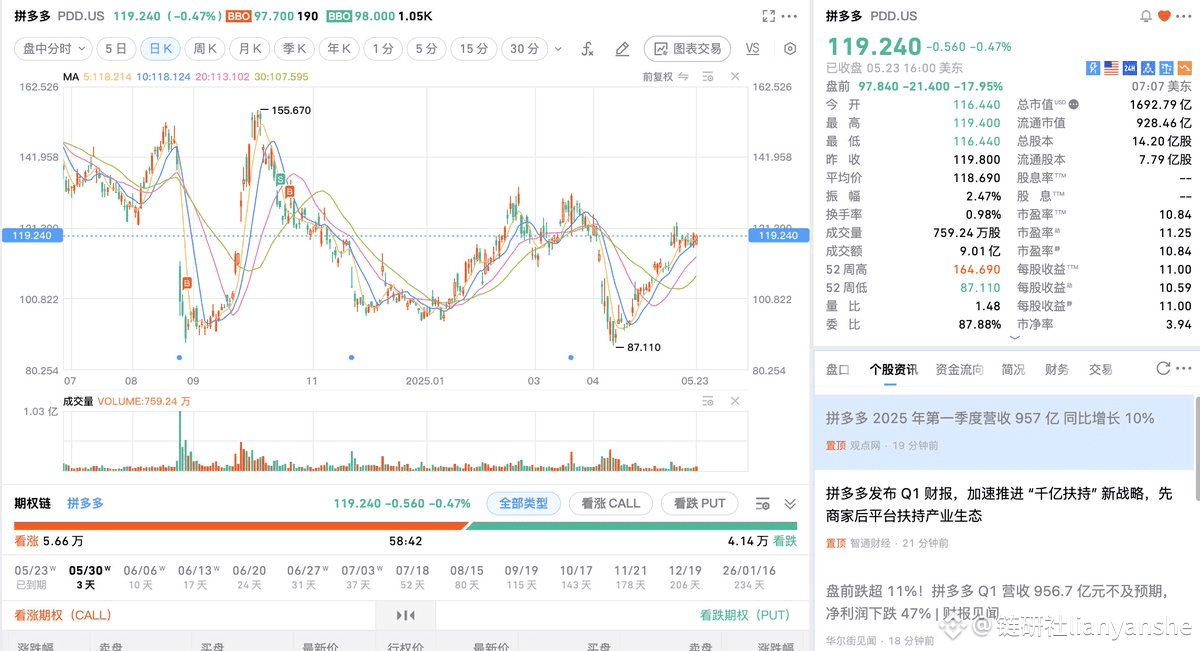1200x651 pixels.
Task: Click the fifth blue balance badge icon
Action: (1165, 68)
